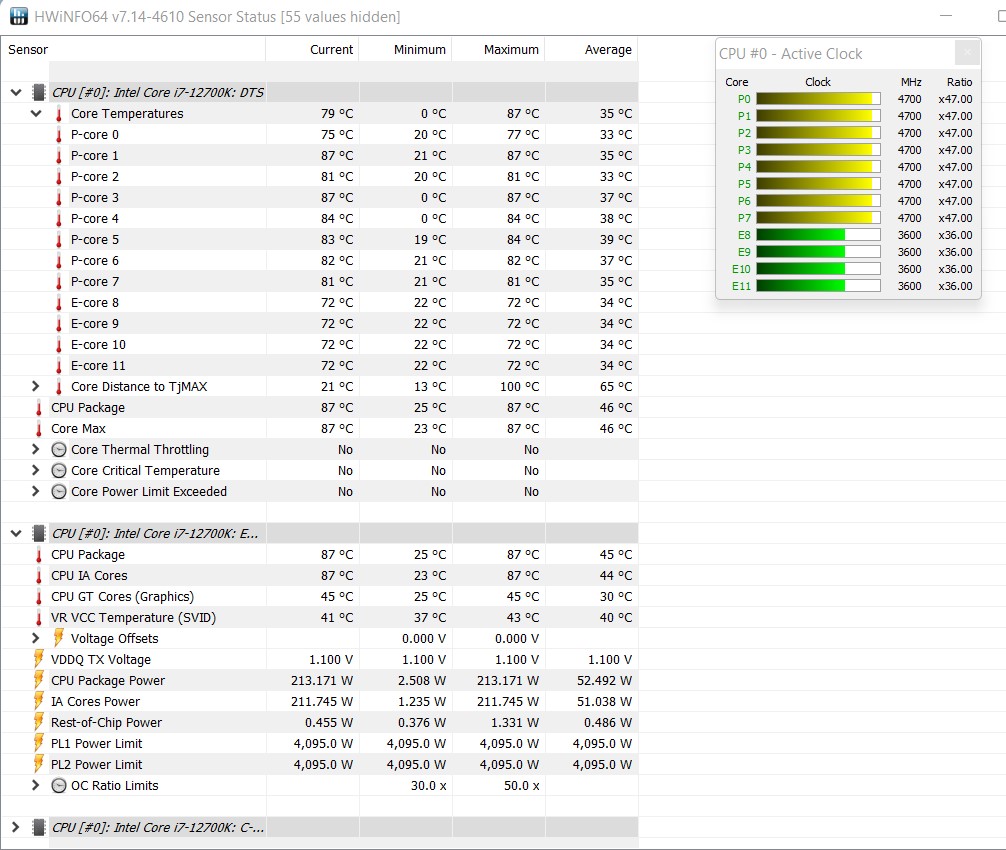
Task: Expand Core Distance to TjMAX
Action: click(36, 386)
